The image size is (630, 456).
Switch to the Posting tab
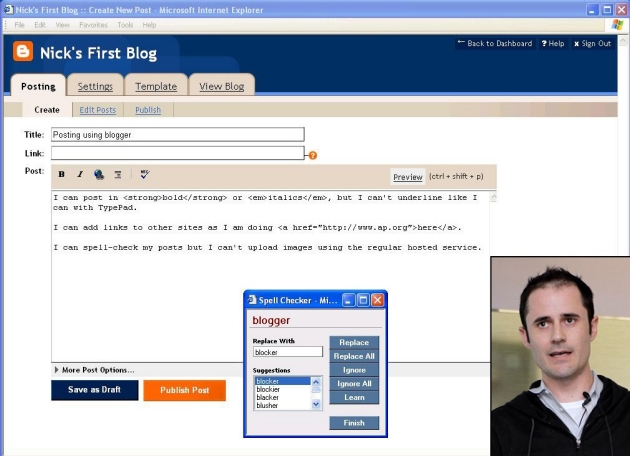coord(38,86)
